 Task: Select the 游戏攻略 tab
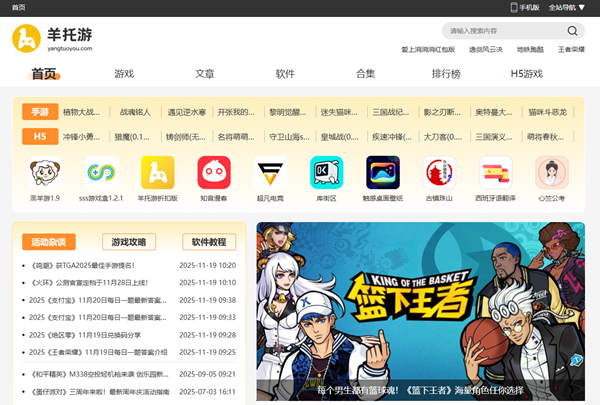(128, 242)
